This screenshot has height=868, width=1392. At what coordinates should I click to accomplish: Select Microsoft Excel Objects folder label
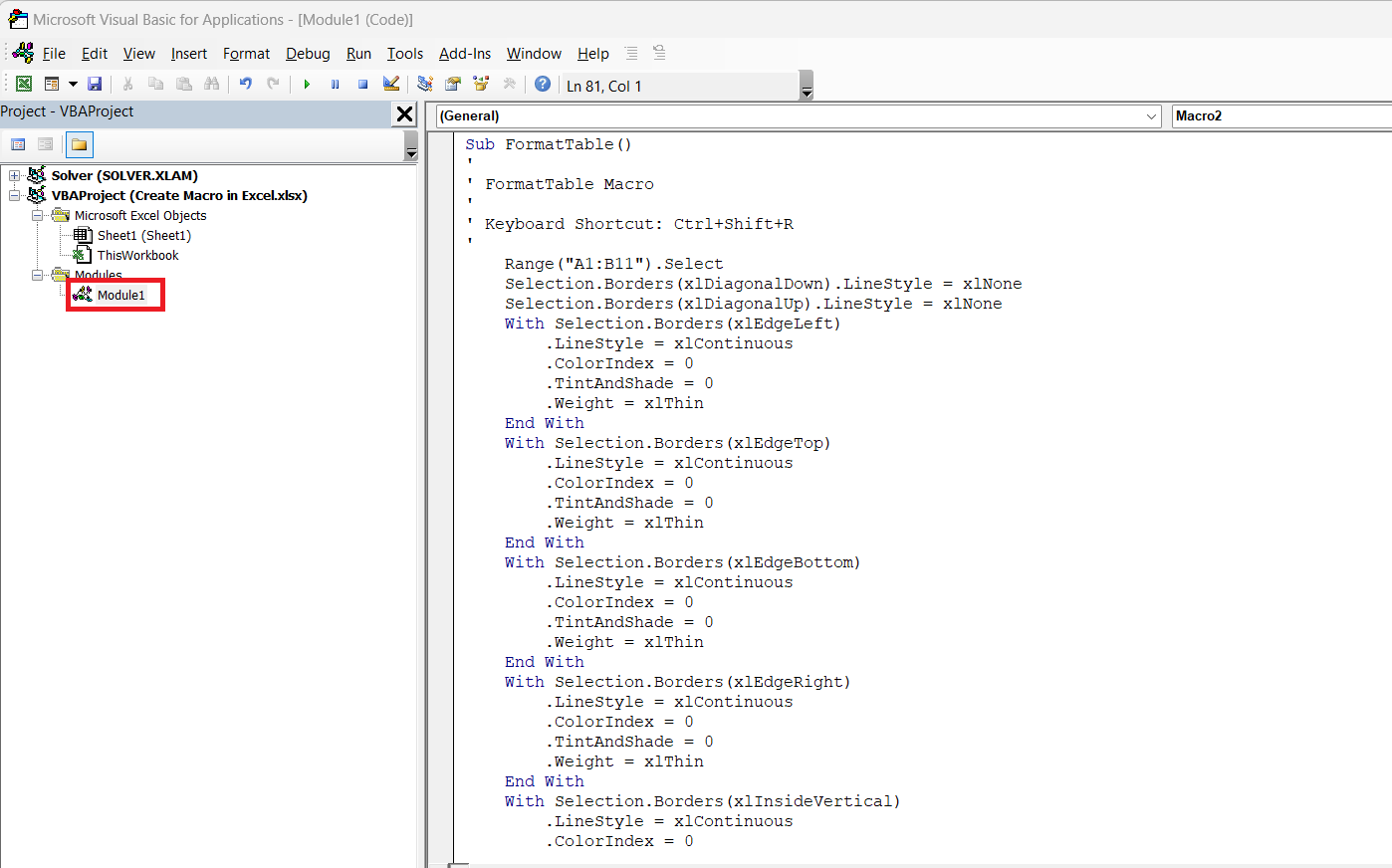140,215
